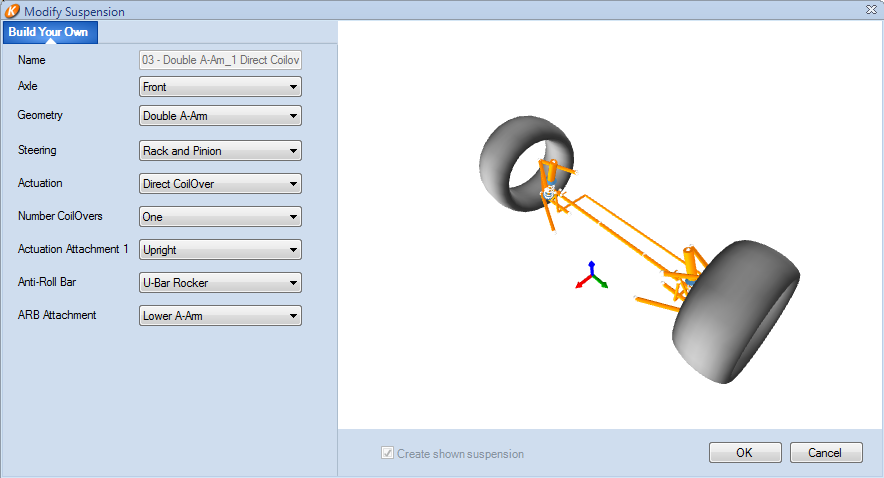This screenshot has height=478, width=884.
Task: Close the Modify Suspension dialog
Action: point(871,10)
